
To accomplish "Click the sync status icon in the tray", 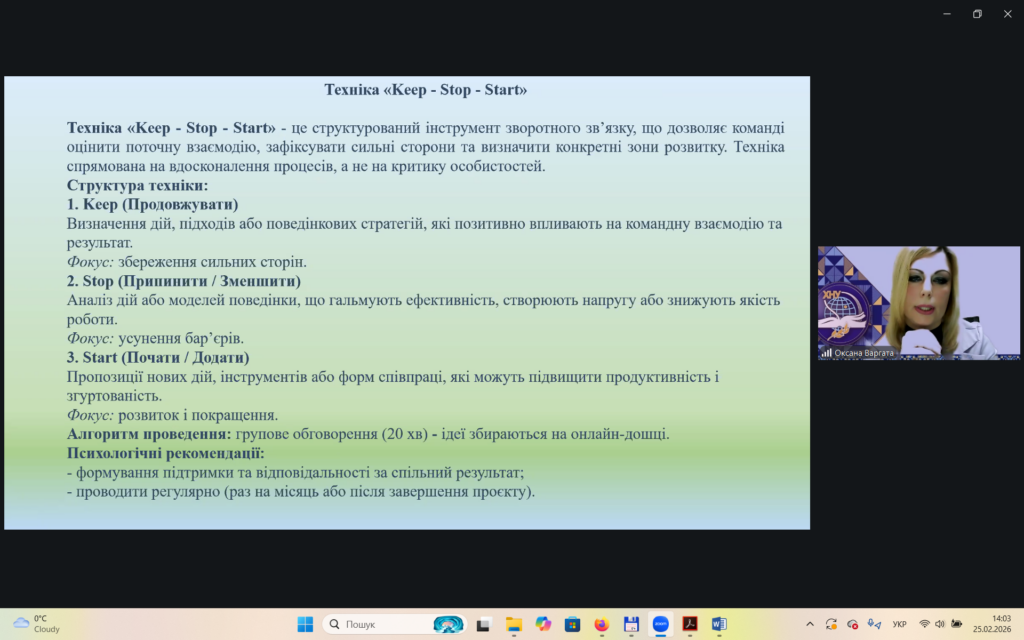I will coord(831,624).
